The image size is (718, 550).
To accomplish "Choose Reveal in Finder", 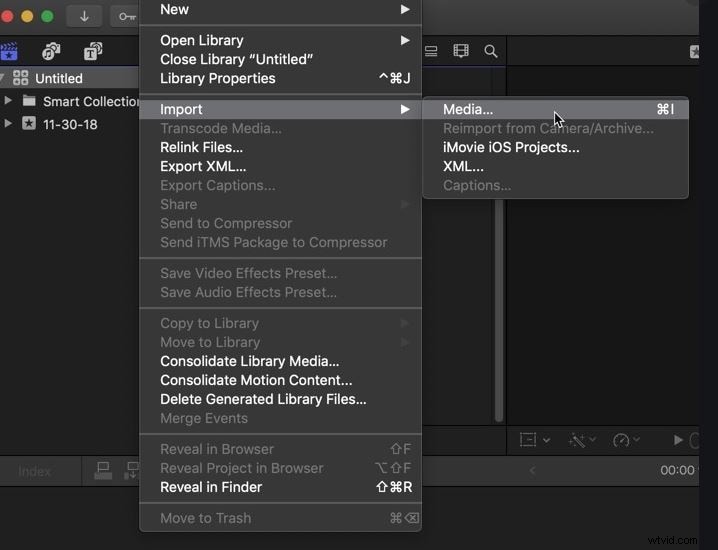I will click(x=280, y=487).
